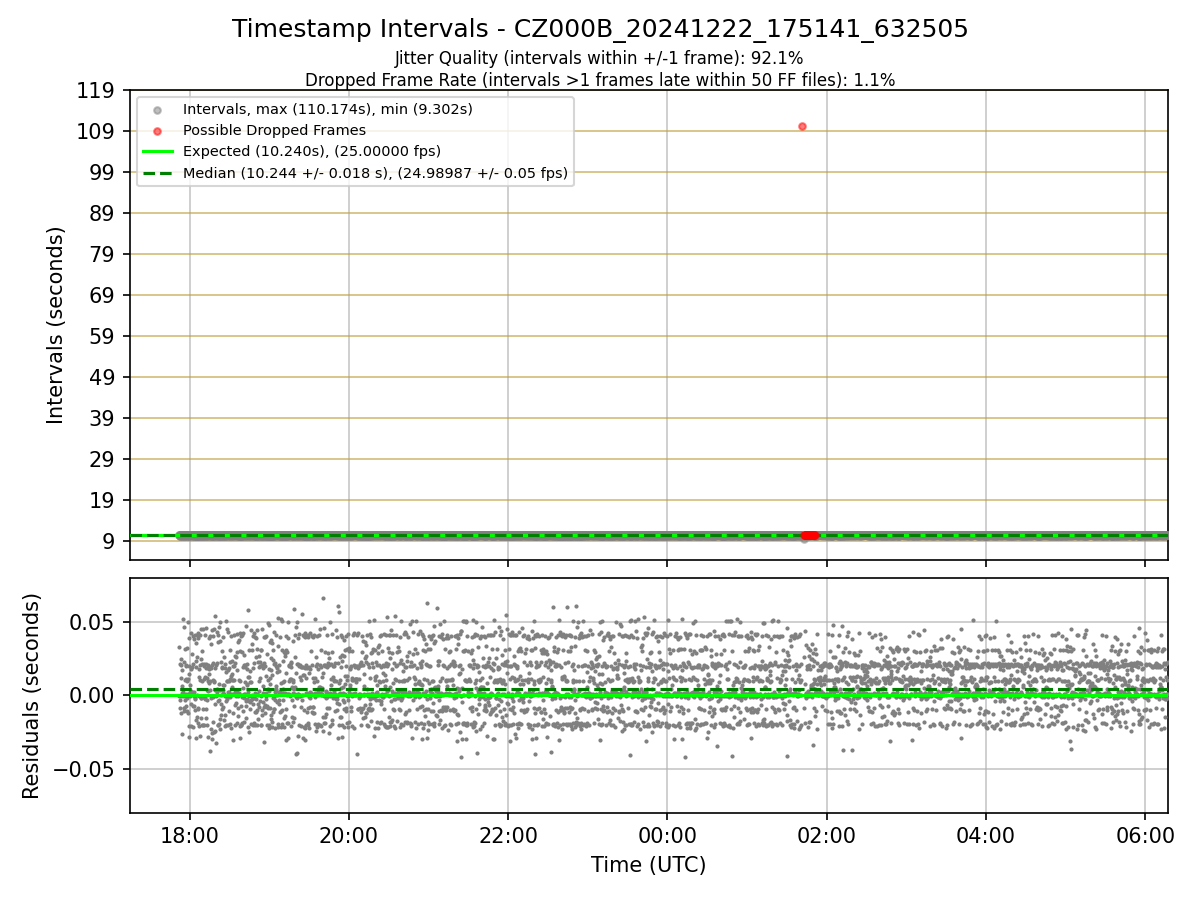The height and width of the screenshot is (900, 1200).
Task: Select the plot title with CZ000B_20241222_175141_632505
Action: (600, 29)
